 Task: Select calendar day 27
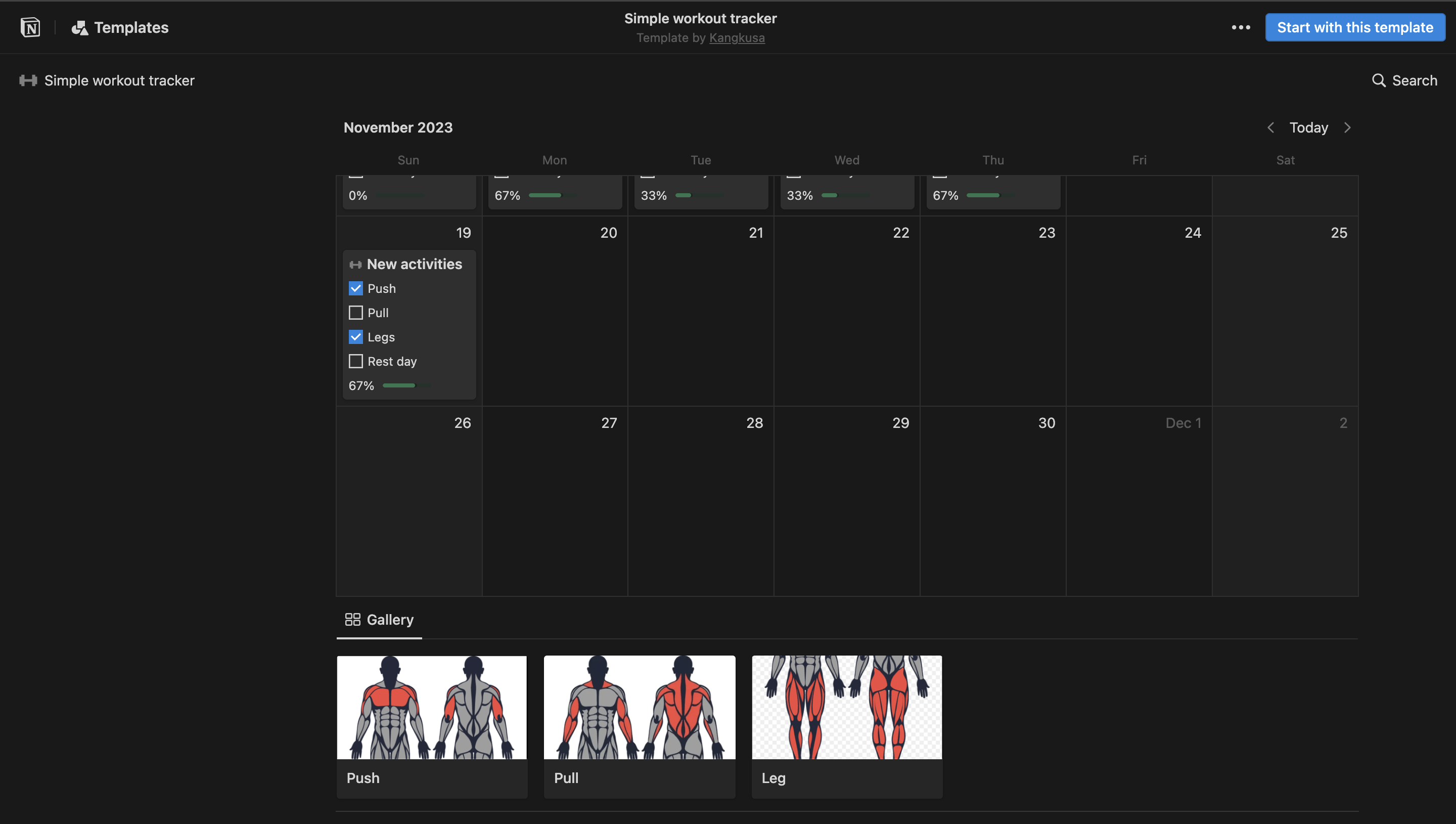point(608,423)
